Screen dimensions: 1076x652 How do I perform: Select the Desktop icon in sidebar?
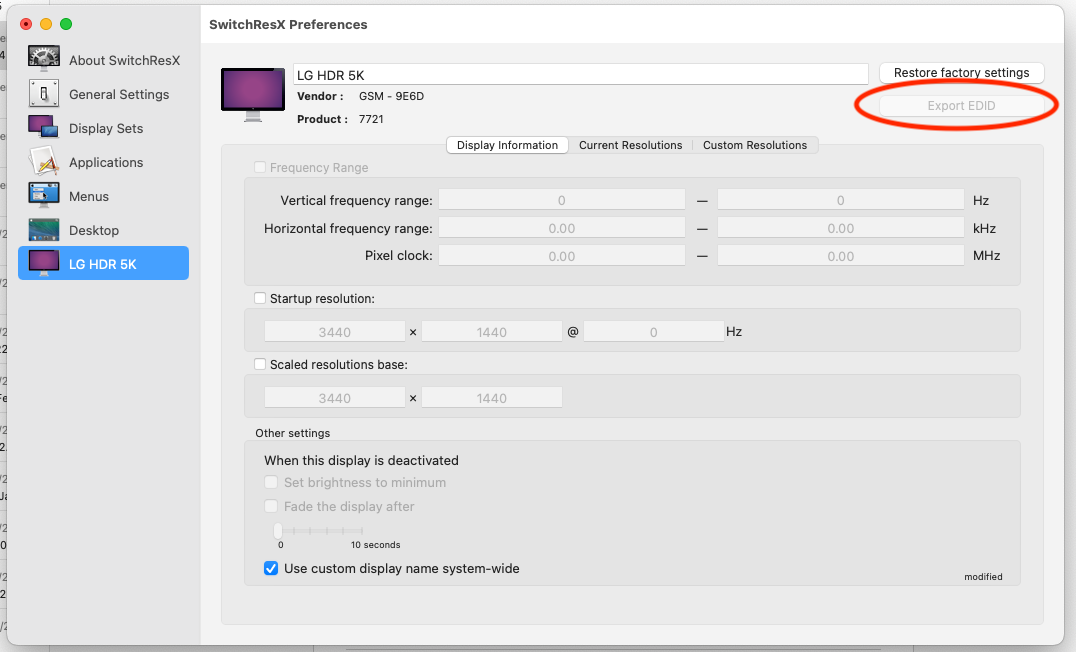[x=43, y=230]
